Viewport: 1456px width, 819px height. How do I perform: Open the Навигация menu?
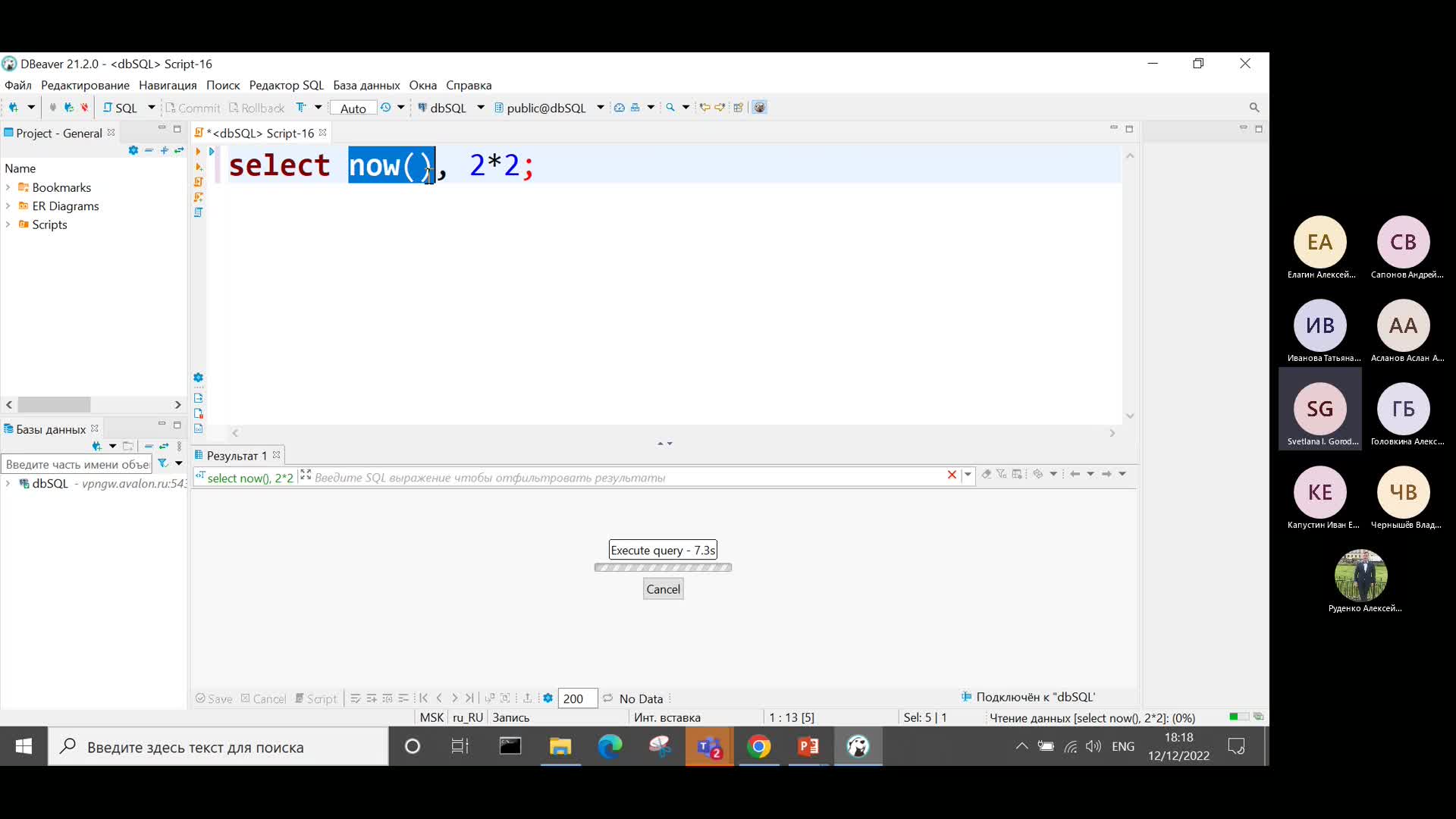[x=168, y=85]
